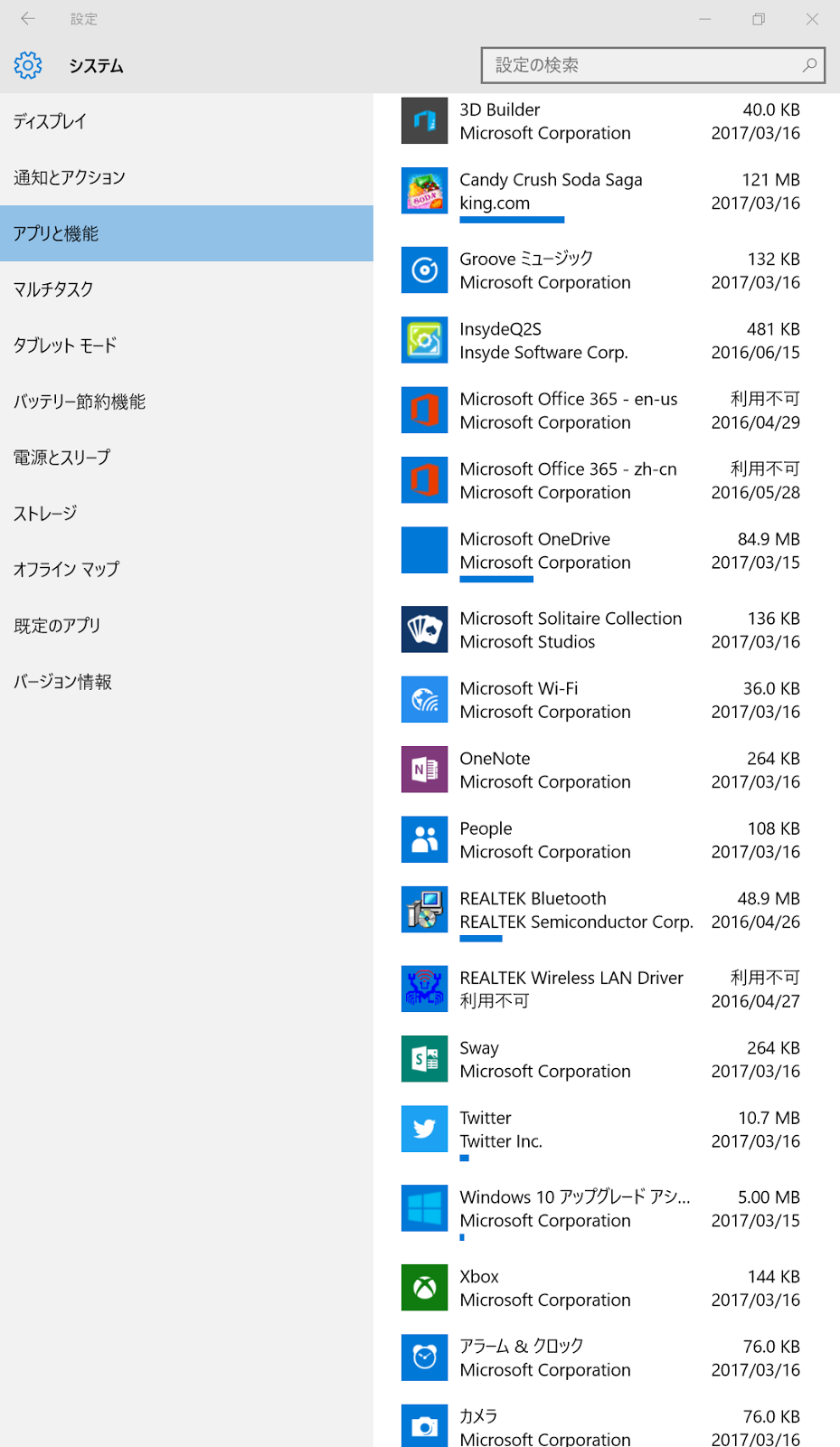Screen dimensions: 840x1447
Task: Select Candy Crush Soda Saga name text
Action: tap(551, 180)
